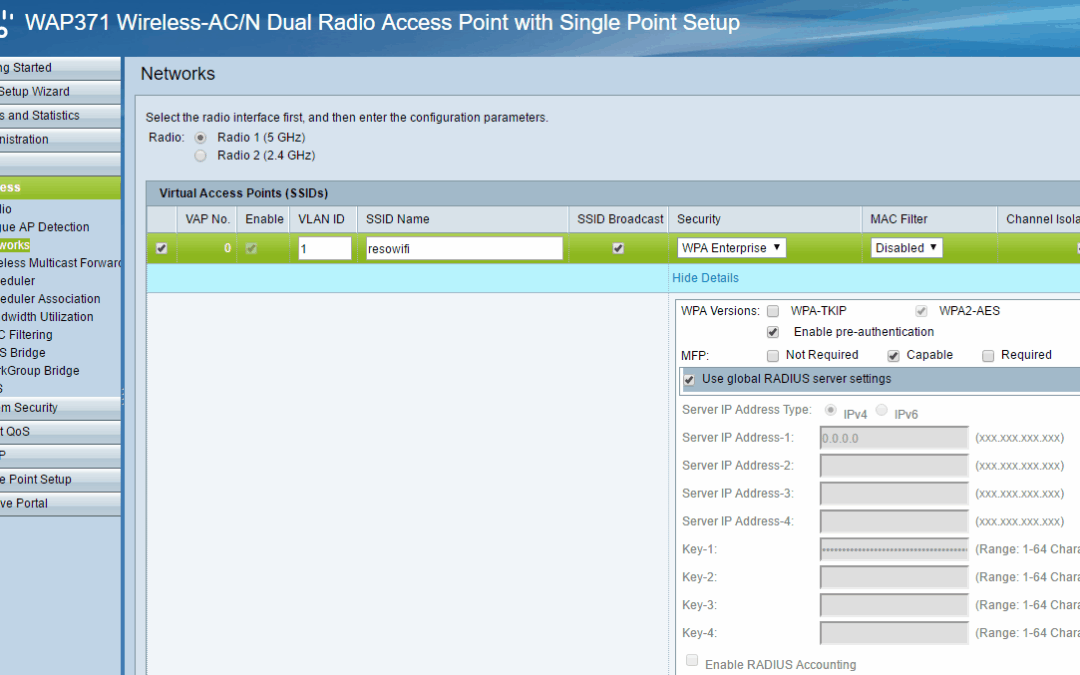Open the highlighted Networks sidebar item

(15, 245)
